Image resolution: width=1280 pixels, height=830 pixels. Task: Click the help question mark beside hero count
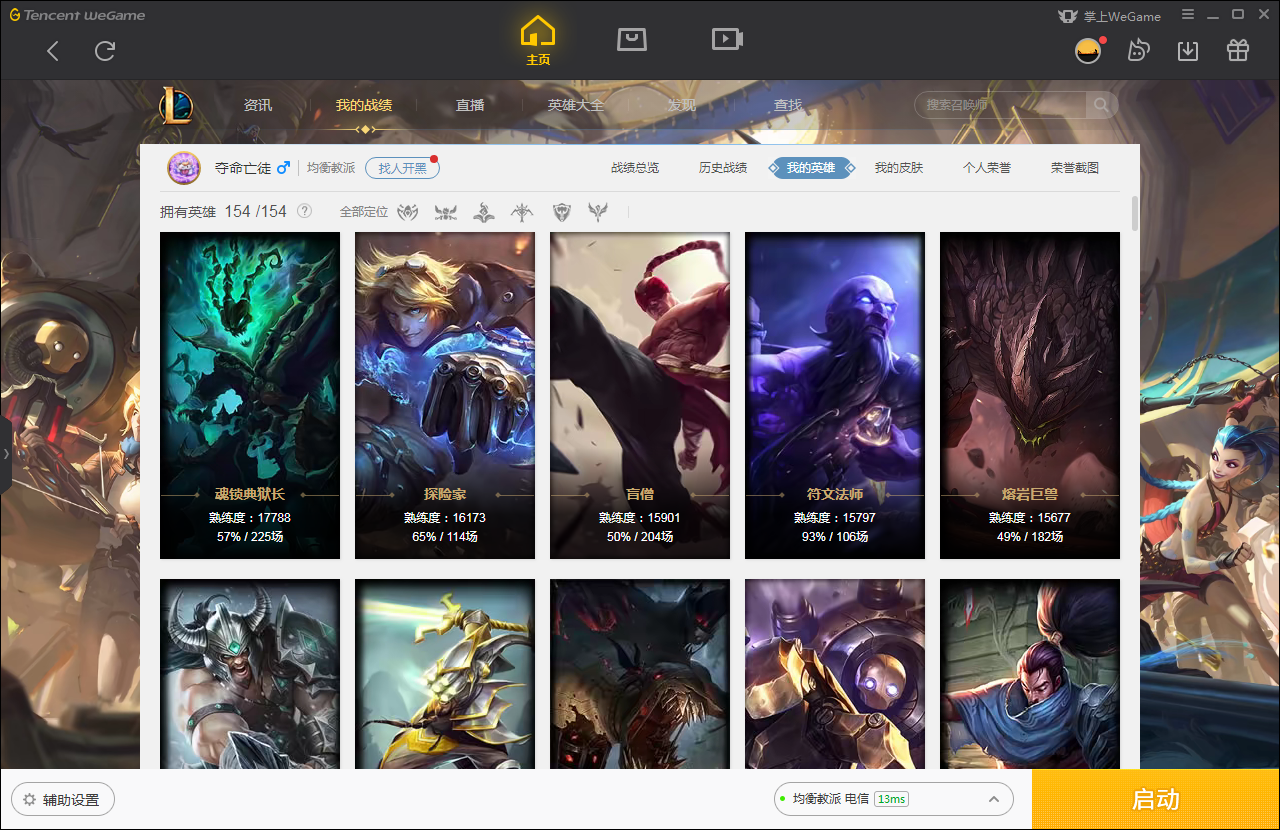(x=305, y=211)
